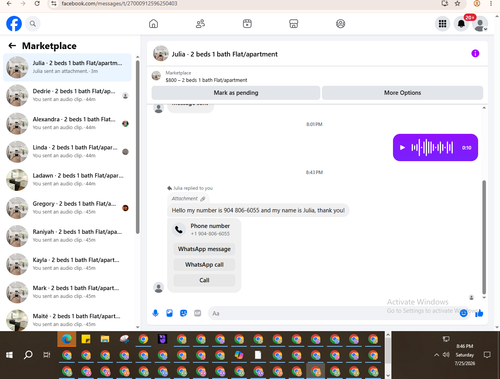Click the microphone voice clip icon
500x379 pixels.
click(x=155, y=313)
